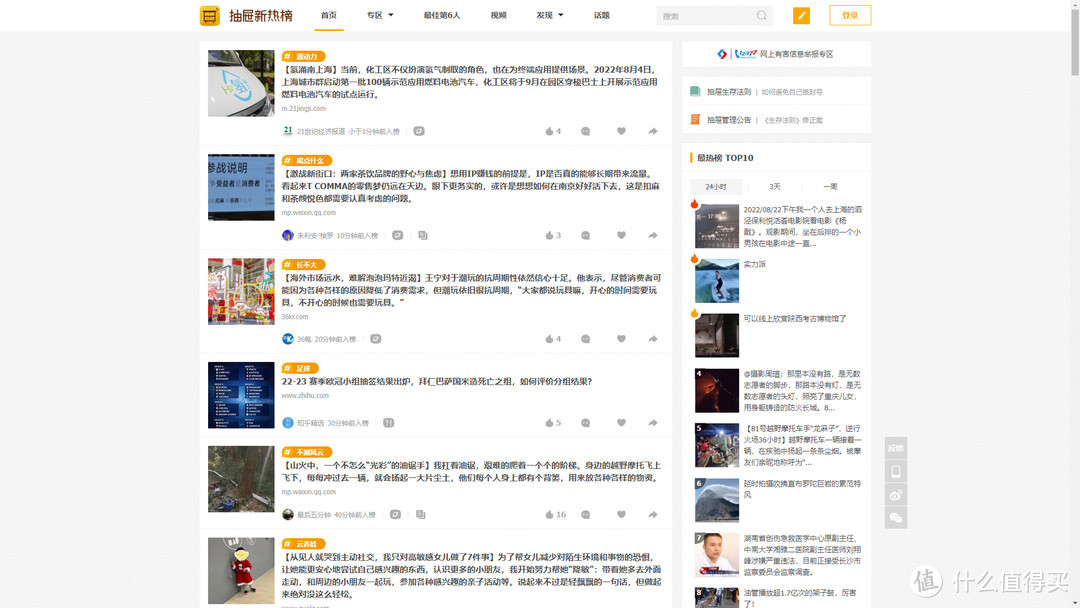Open the 参战说明 thumbnail image
Image resolution: width=1080 pixels, height=608 pixels.
tap(241, 187)
